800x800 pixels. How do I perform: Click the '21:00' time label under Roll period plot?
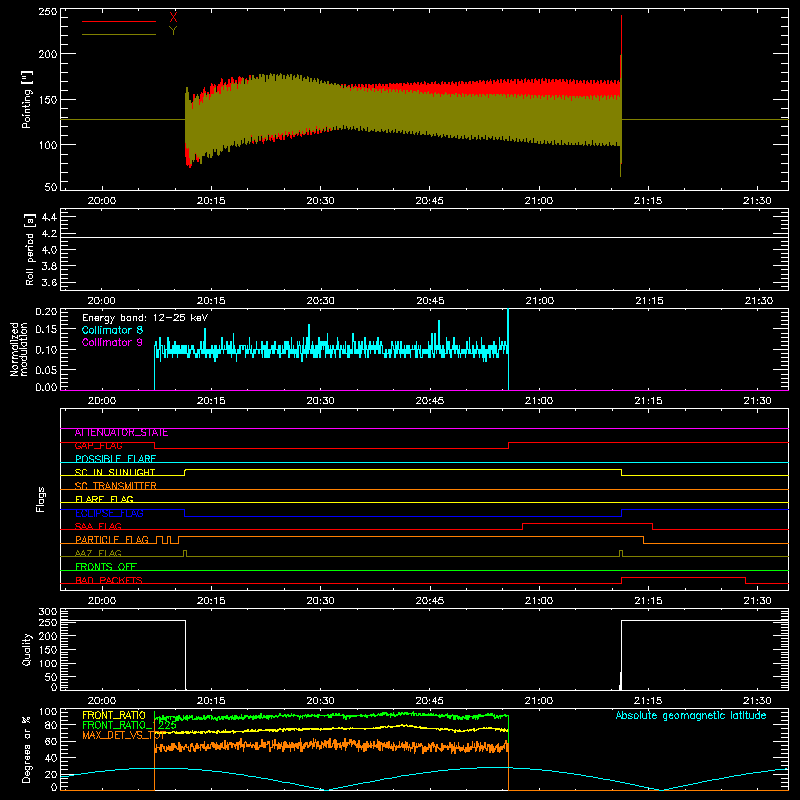(x=539, y=301)
